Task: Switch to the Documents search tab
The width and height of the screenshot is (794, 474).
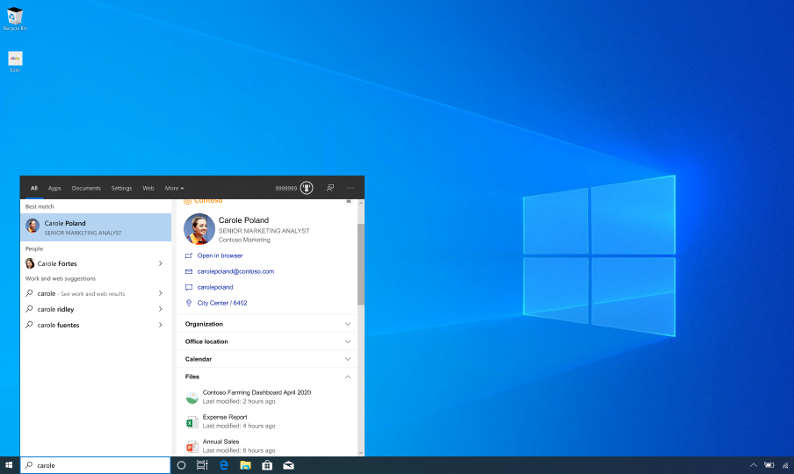Action: point(86,188)
